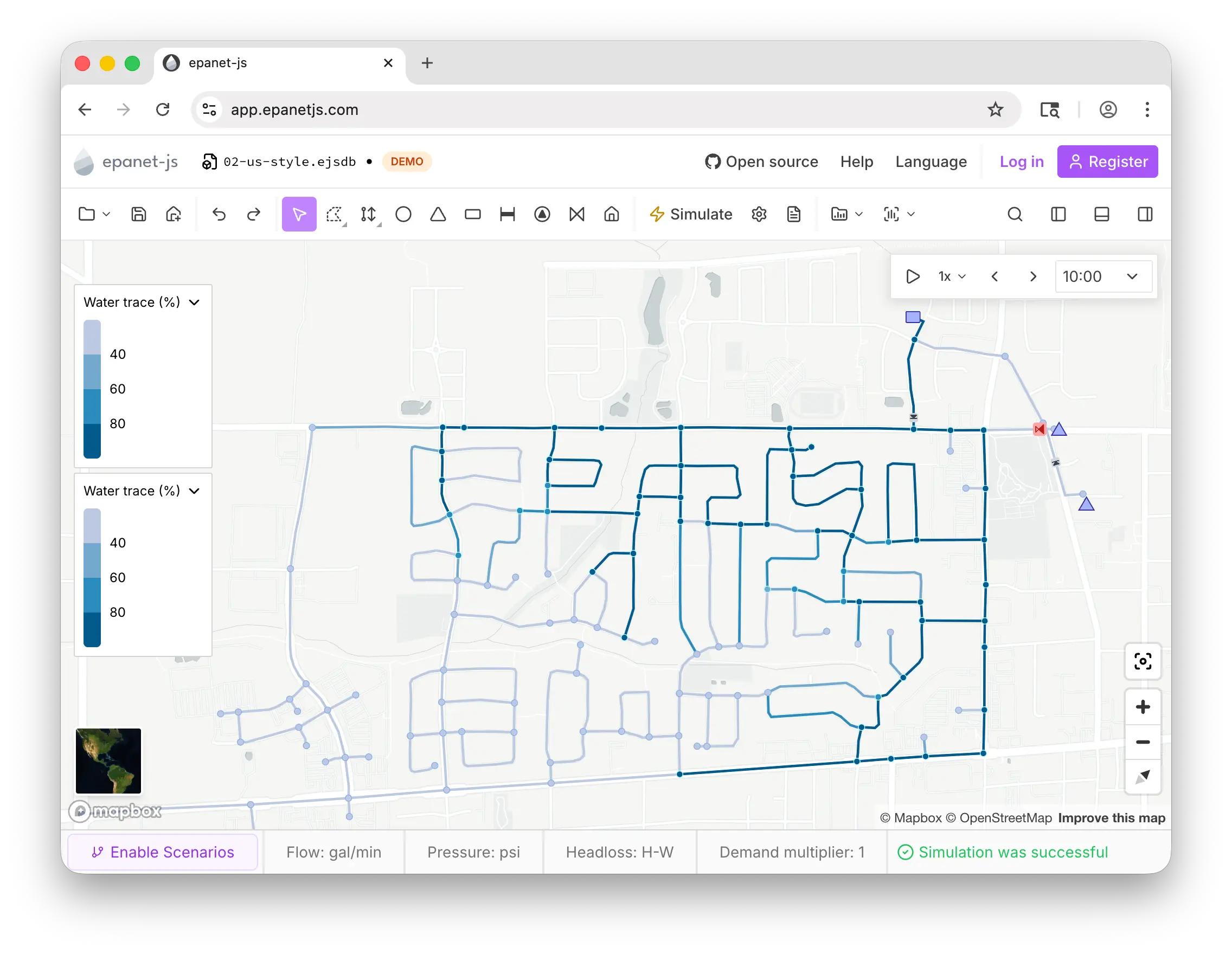This screenshot has height=954, width=1232.
Task: Select the valve bowtie tool
Action: pos(577,214)
